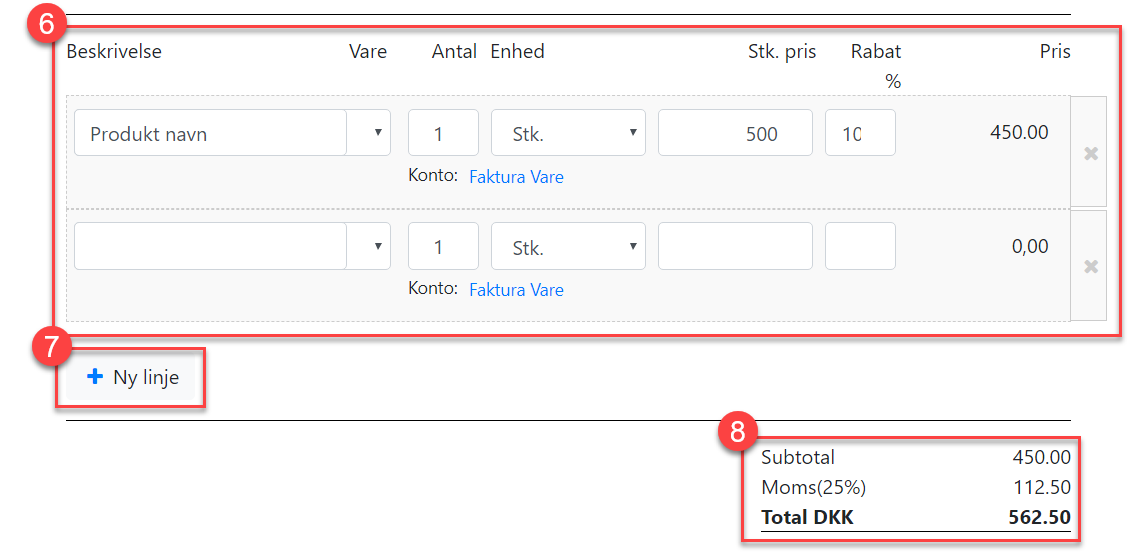Remove the second invoice line via x icon

pyautogui.click(x=1090, y=267)
